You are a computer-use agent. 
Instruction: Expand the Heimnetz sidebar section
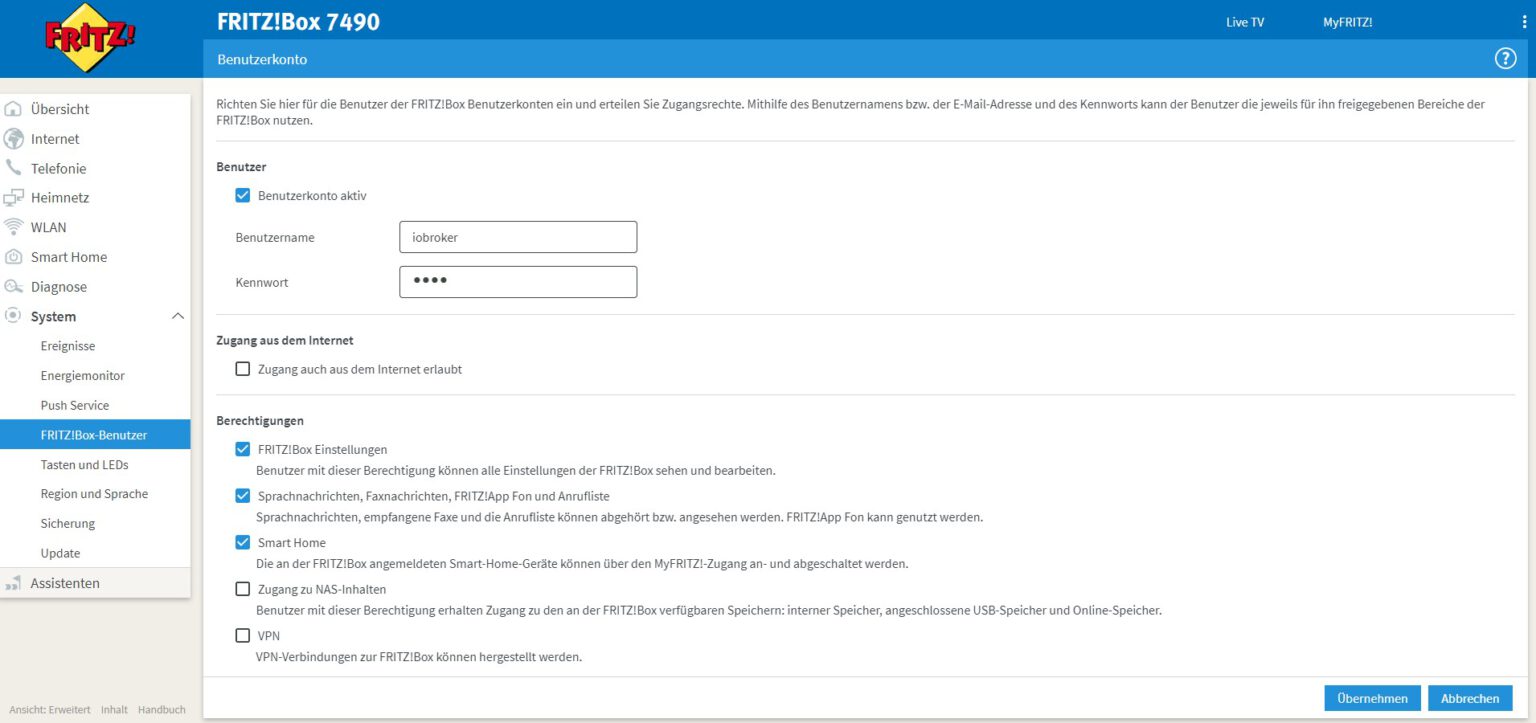click(x=60, y=198)
